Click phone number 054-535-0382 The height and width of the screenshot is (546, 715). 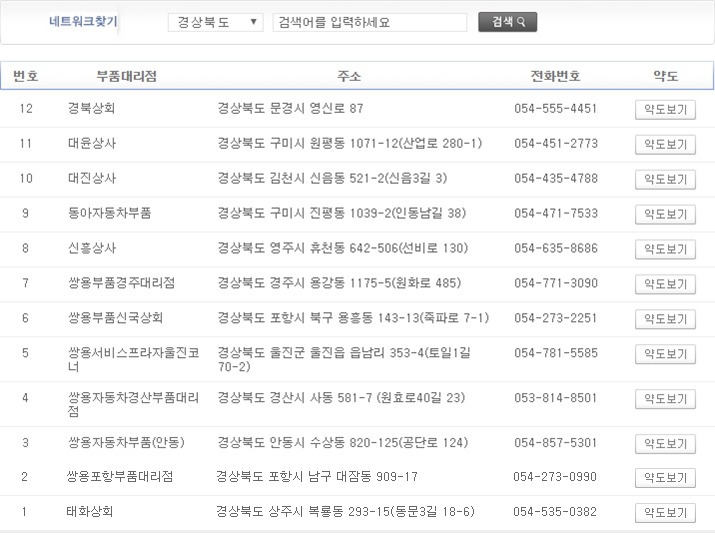click(x=554, y=511)
